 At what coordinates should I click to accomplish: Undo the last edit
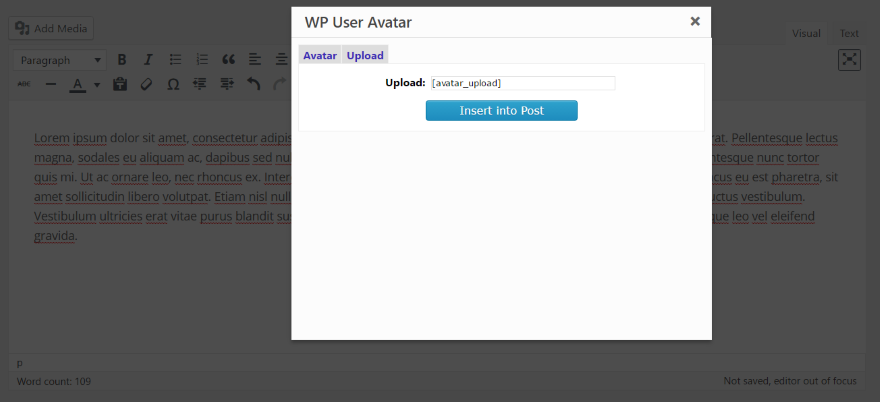(254, 84)
